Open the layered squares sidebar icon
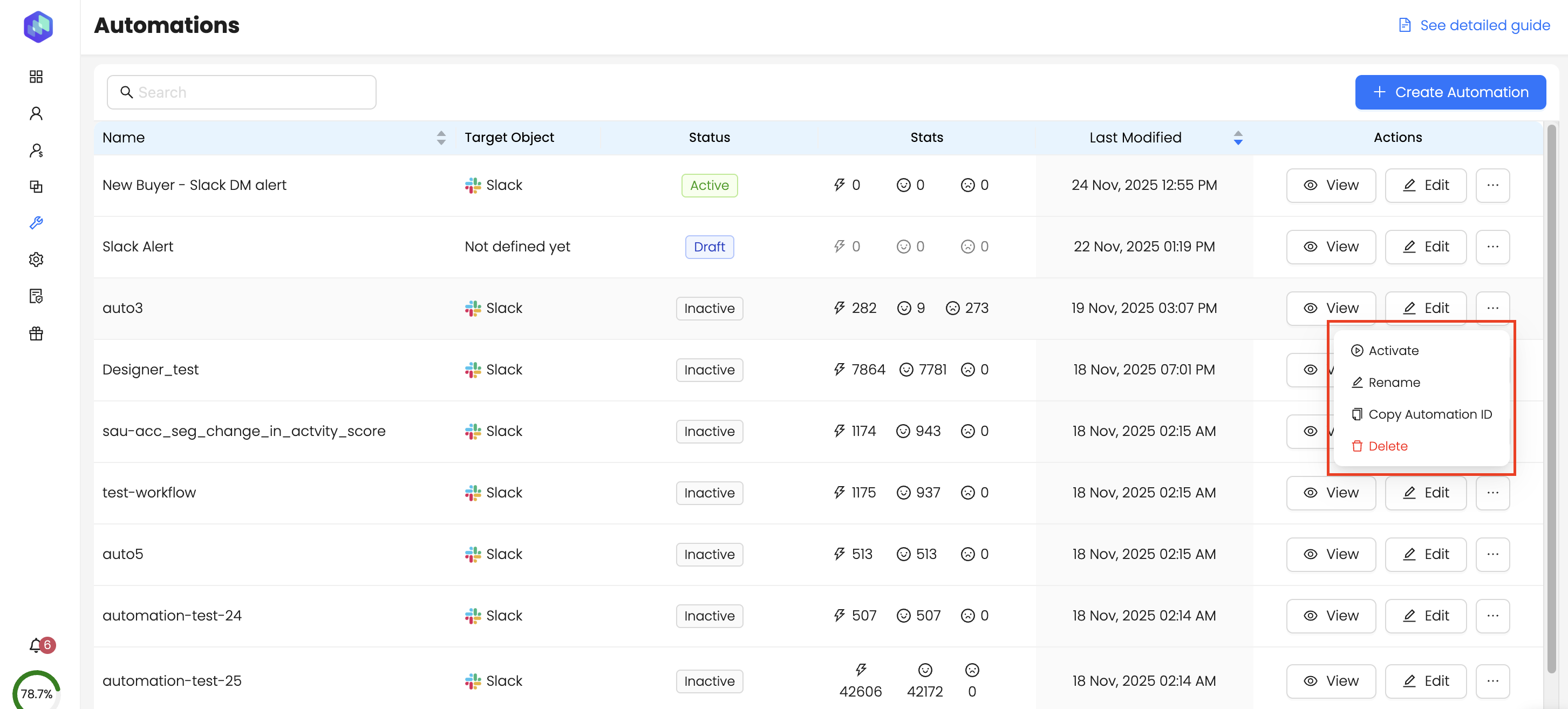This screenshot has width=1568, height=709. 36,186
